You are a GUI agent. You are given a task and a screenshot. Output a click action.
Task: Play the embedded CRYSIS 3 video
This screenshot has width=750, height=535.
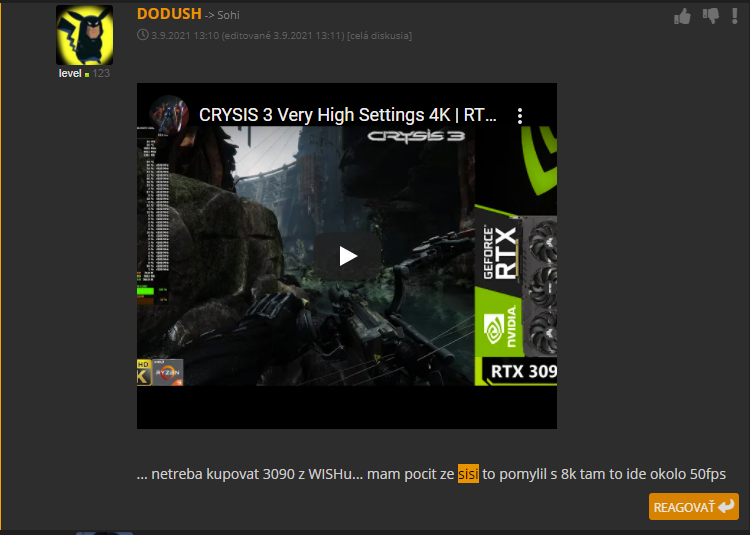[347, 256]
